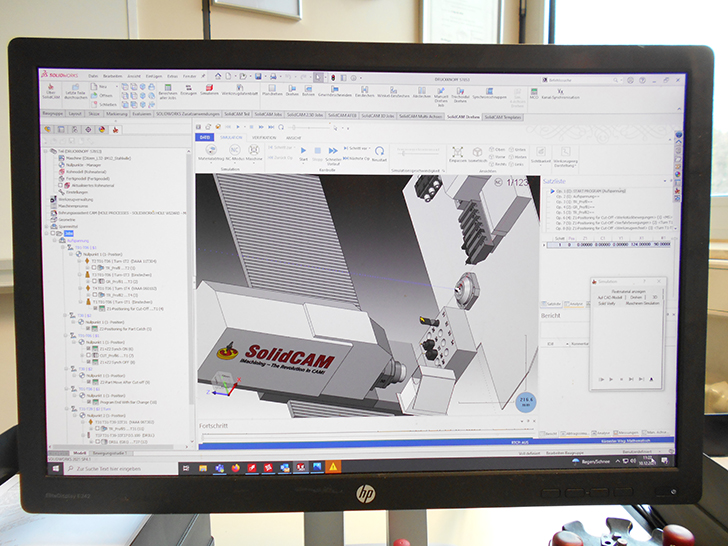Toggle the Z1-Positioning for Cut-Off checkbox
The image size is (728, 546).
[95, 308]
